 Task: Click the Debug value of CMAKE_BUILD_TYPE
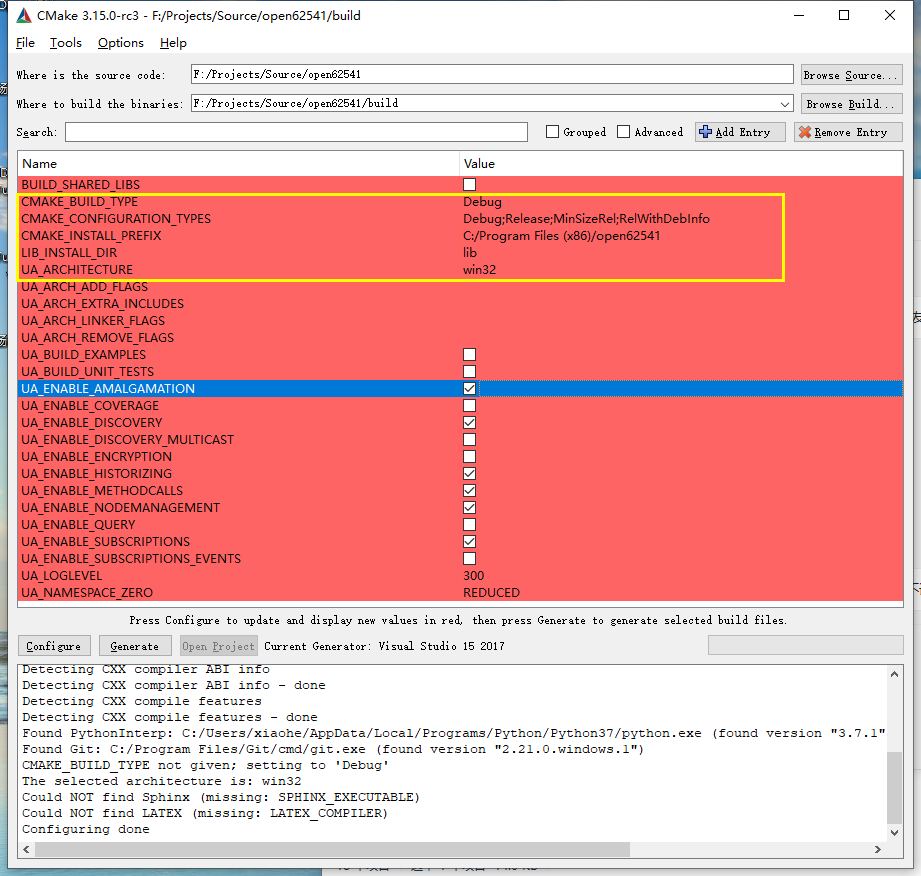tap(482, 202)
